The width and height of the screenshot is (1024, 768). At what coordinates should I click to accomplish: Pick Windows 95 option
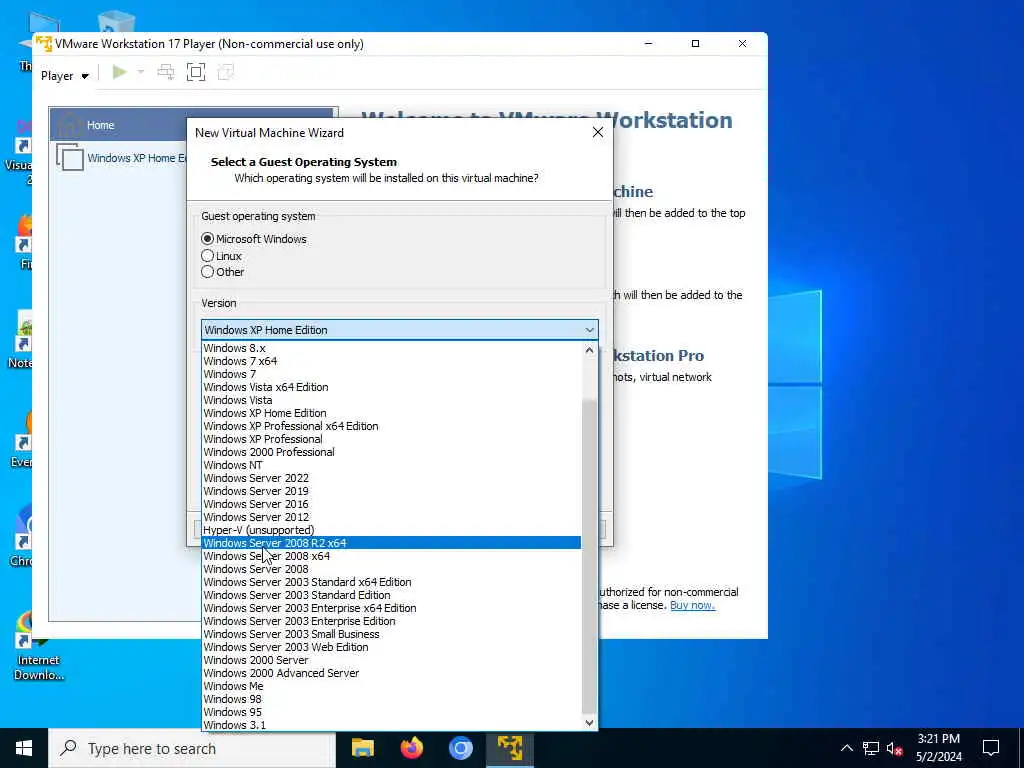[x=391, y=712]
